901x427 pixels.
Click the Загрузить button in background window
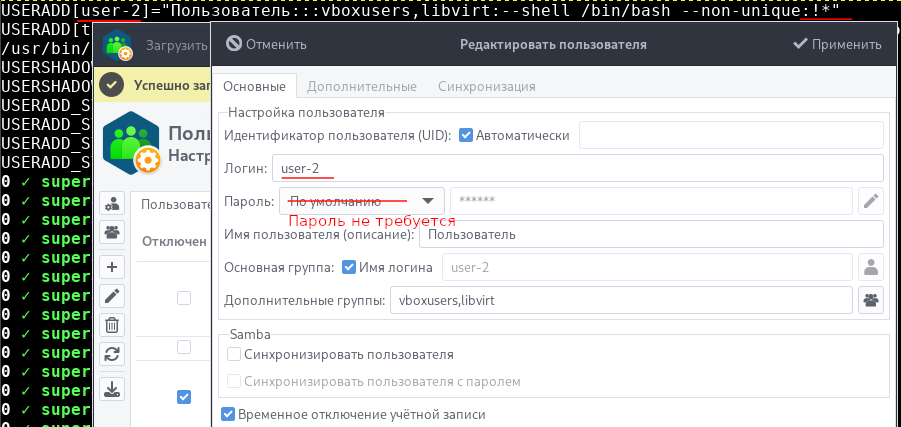click(176, 45)
